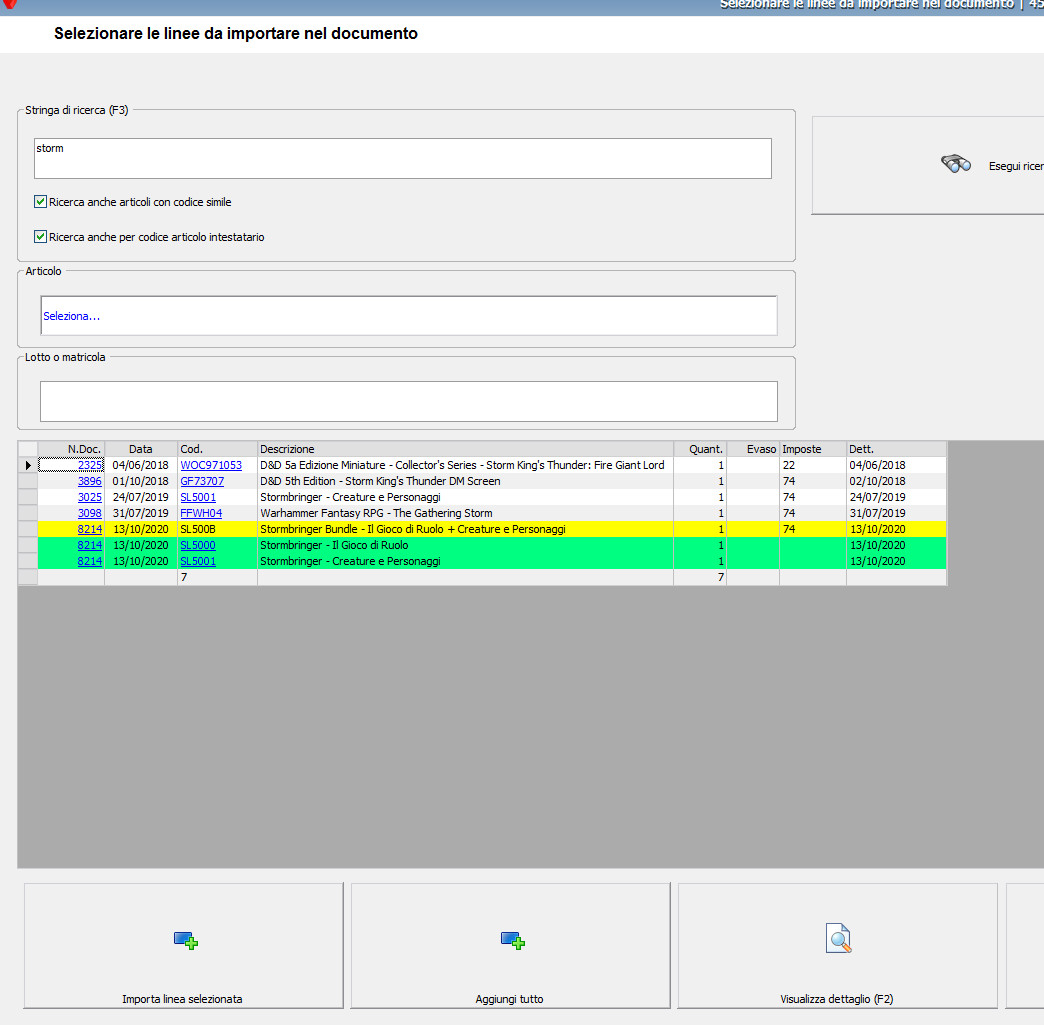The width and height of the screenshot is (1044, 1025).
Task: Open document number 2325
Action: (90, 465)
